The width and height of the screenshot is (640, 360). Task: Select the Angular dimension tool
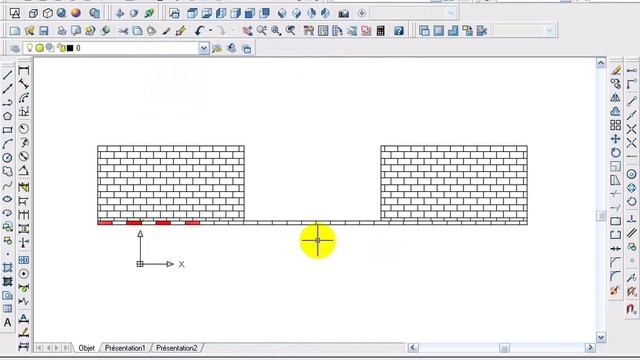coord(24,170)
